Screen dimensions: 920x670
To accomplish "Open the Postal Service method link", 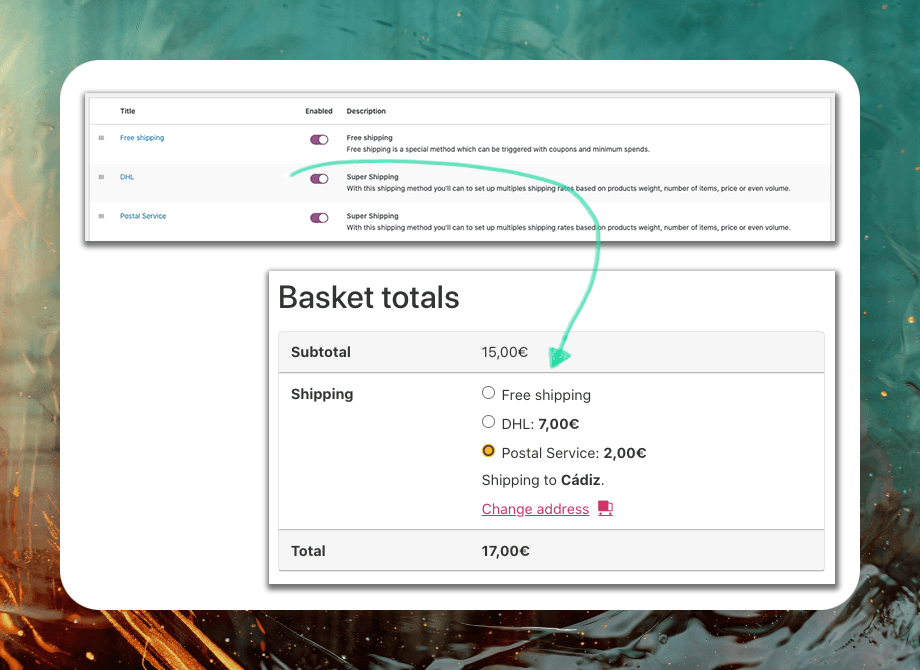I will point(143,216).
